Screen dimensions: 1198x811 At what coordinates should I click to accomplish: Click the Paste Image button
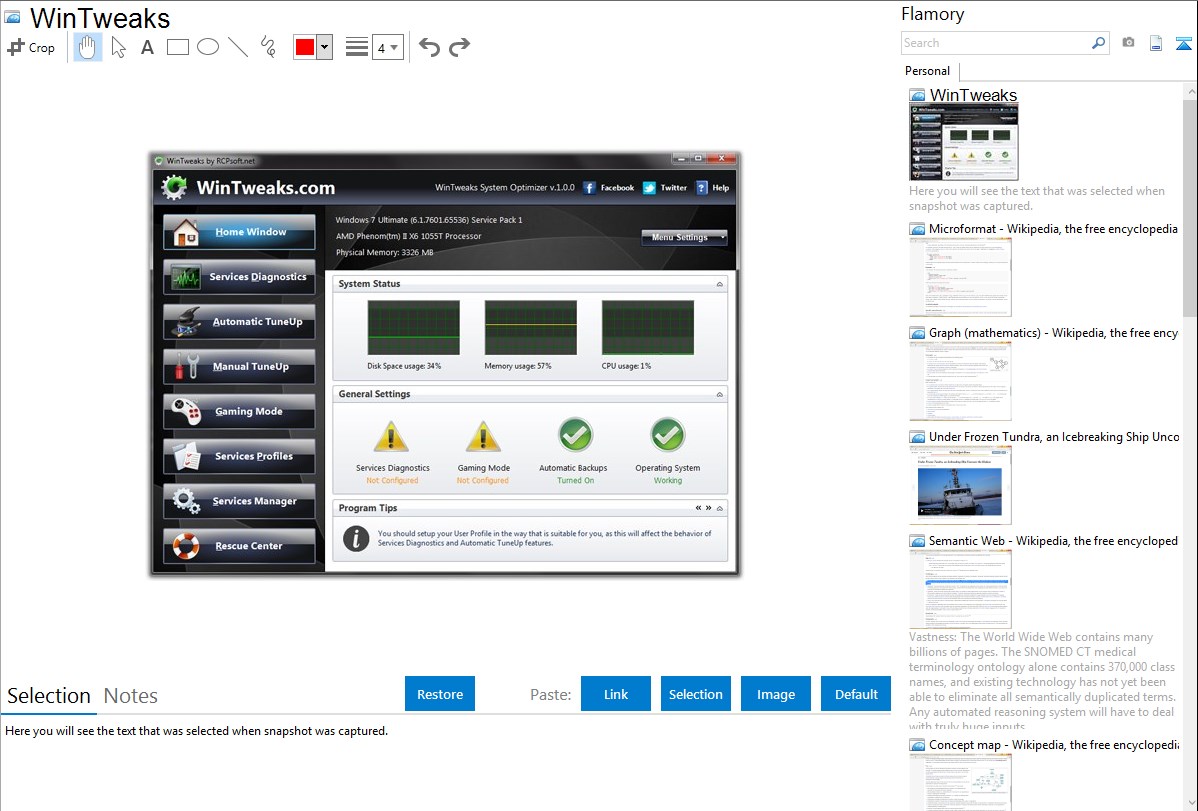click(775, 694)
